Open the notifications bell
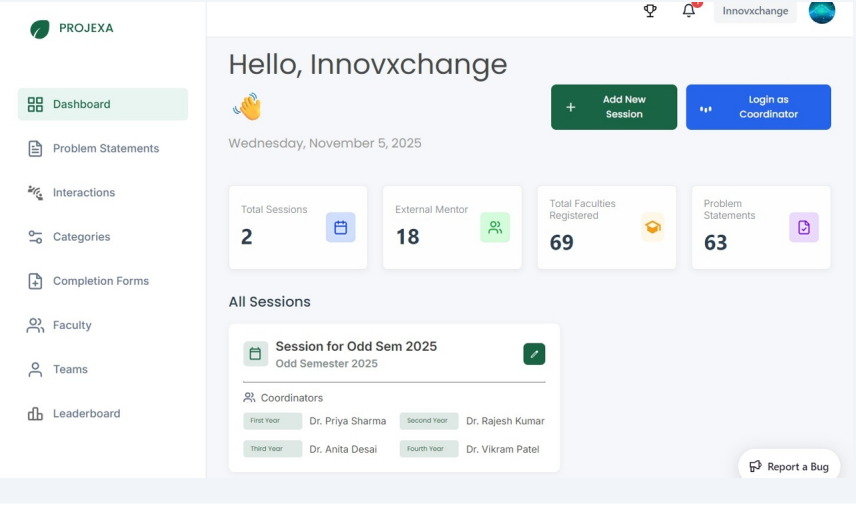Image resolution: width=856 pixels, height=505 pixels. click(x=689, y=11)
